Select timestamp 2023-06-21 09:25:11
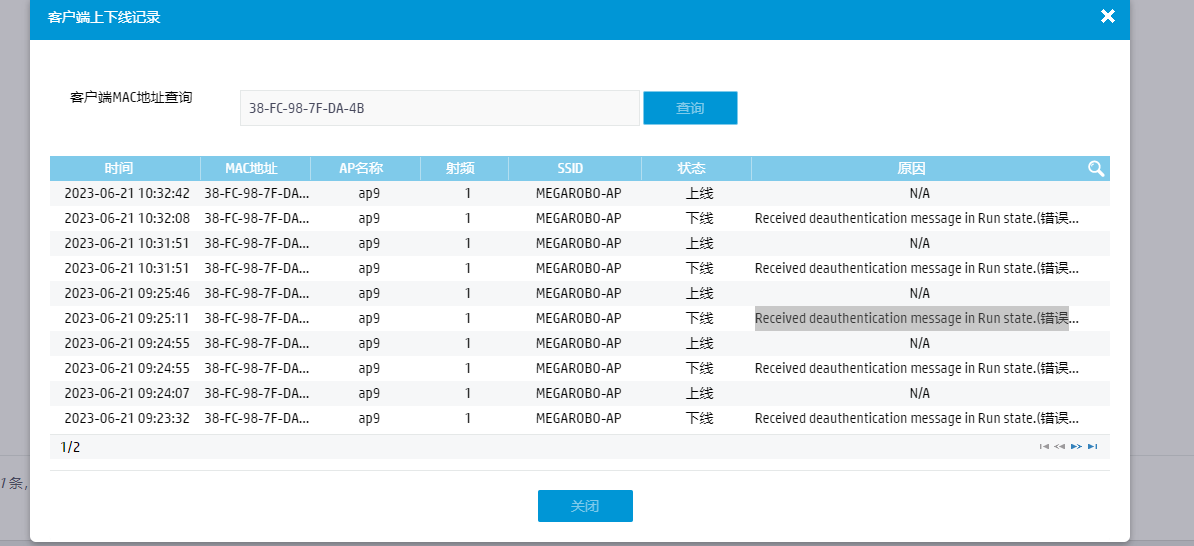 point(126,318)
